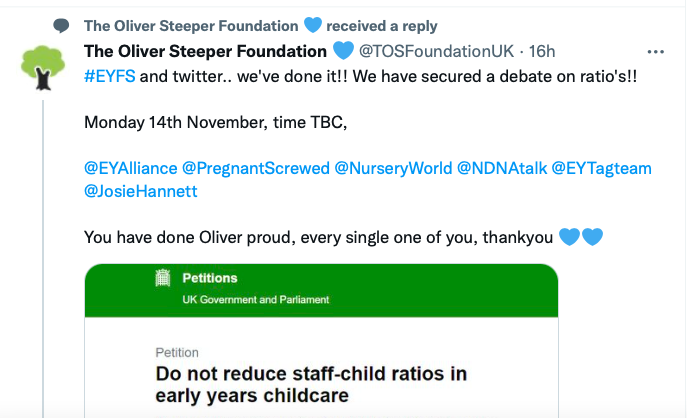Image resolution: width=687 pixels, height=418 pixels.
Task: Click the green tree profile avatar
Action: pyautogui.click(x=43, y=67)
